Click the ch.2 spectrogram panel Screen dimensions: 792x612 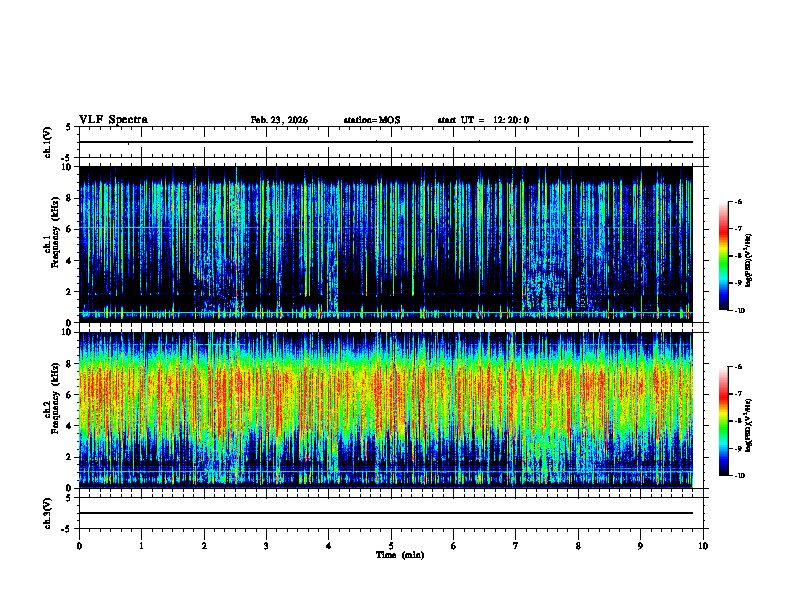[386, 410]
